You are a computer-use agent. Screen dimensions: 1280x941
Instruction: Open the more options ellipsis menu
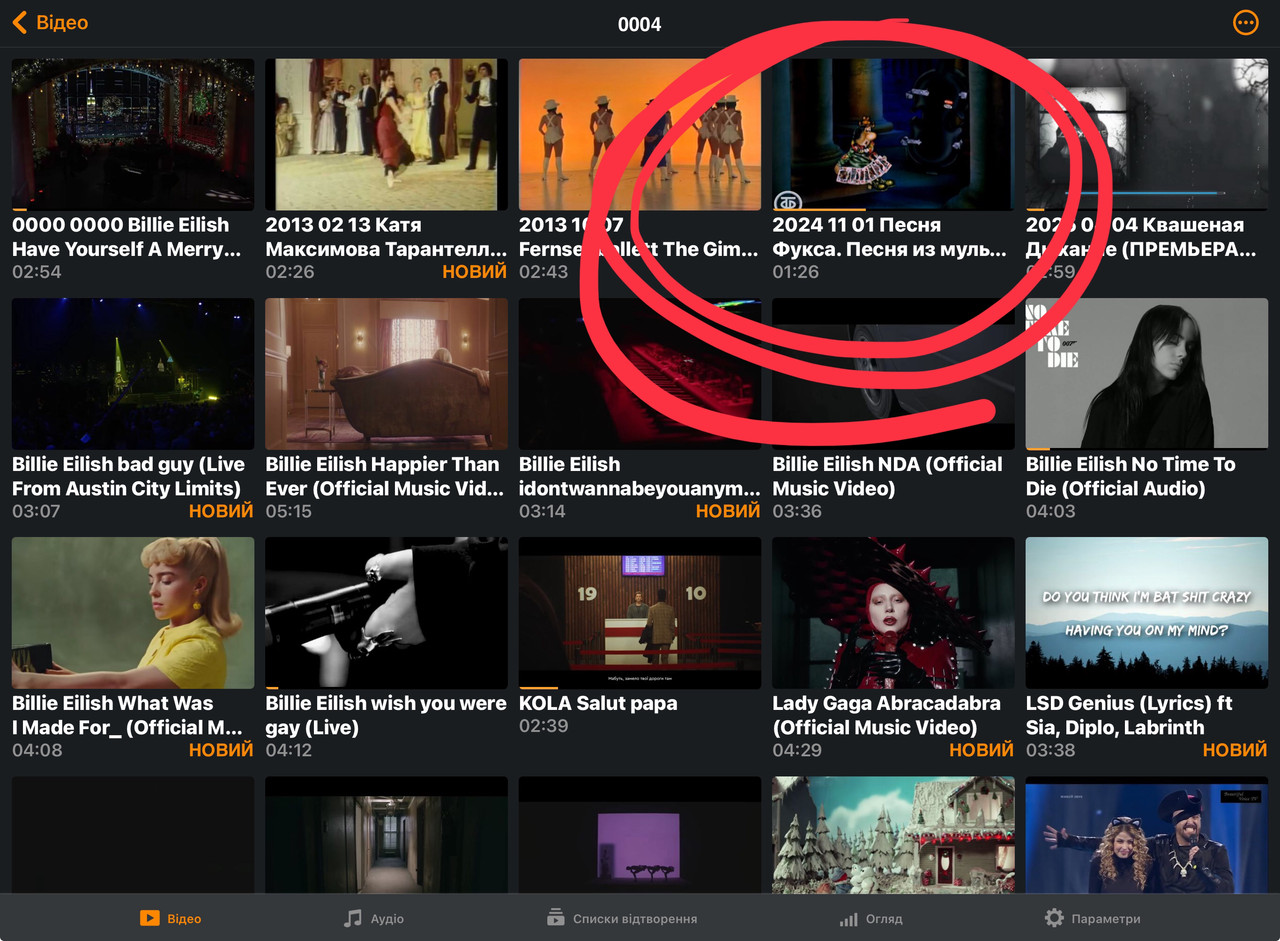pyautogui.click(x=1246, y=23)
